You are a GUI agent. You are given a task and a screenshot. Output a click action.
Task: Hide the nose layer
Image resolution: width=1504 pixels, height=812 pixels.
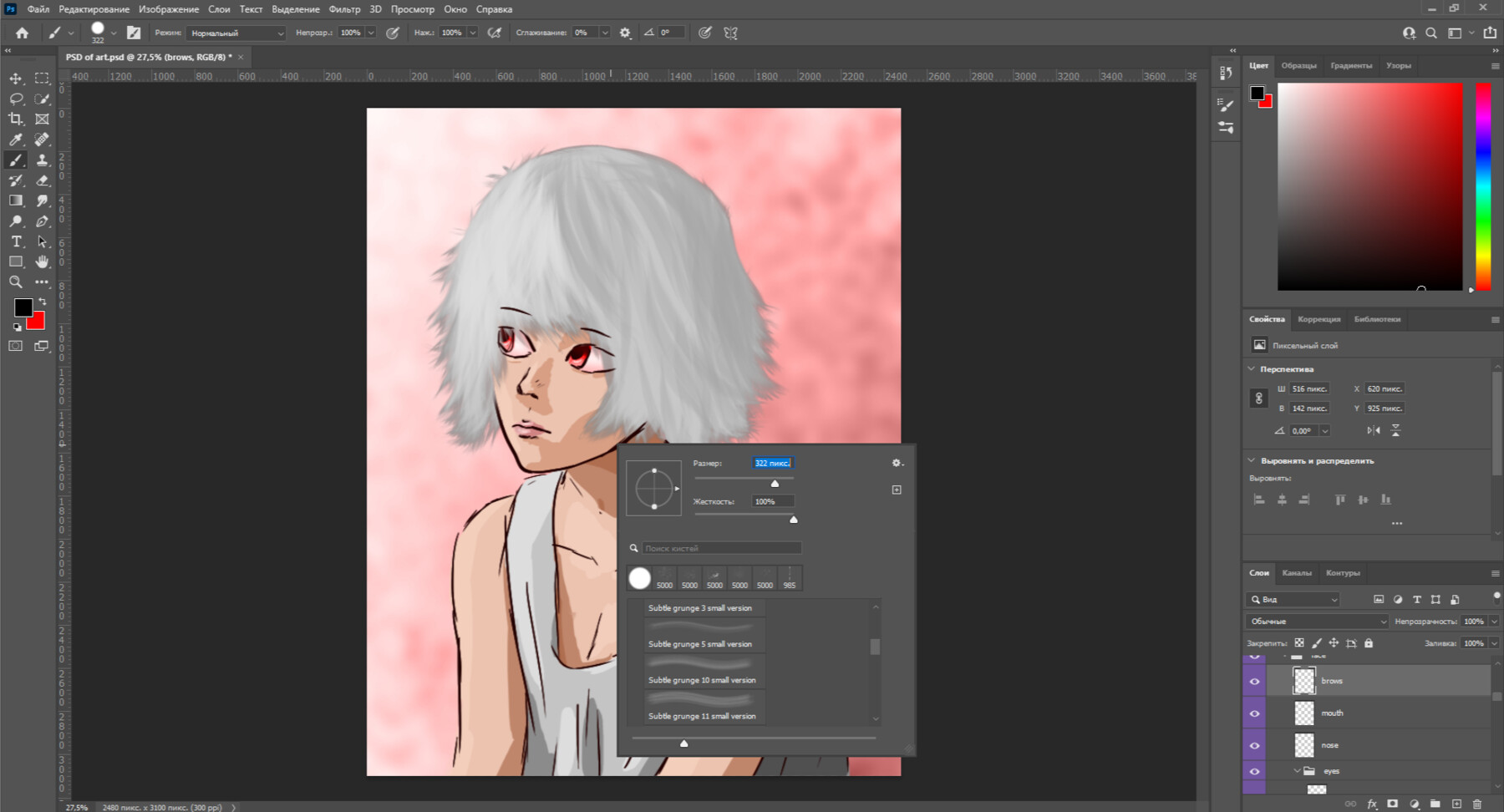coord(1254,745)
